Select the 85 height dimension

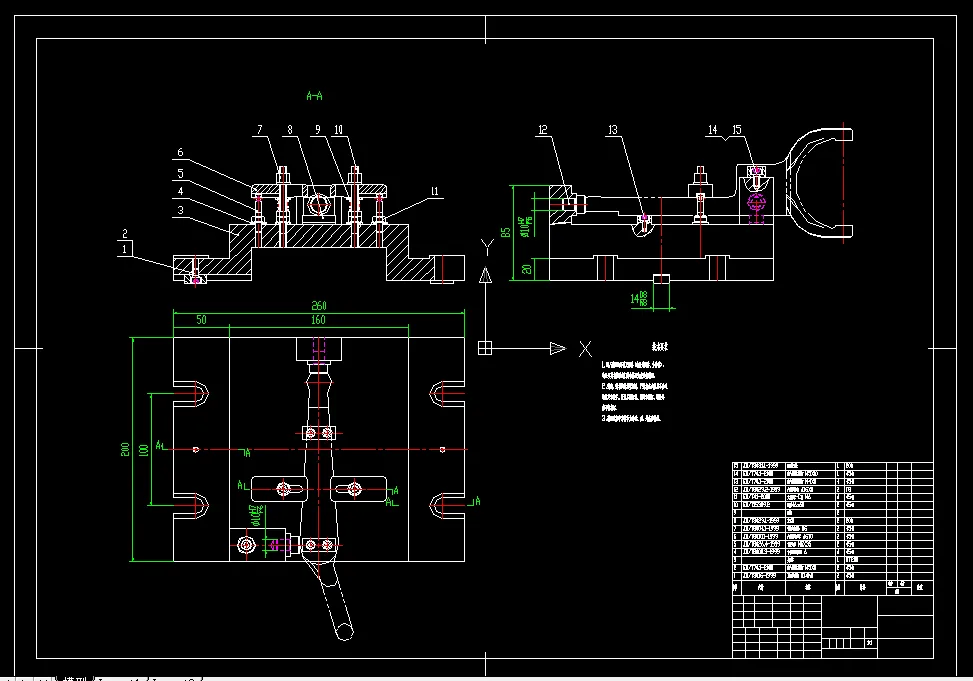pyautogui.click(x=506, y=232)
